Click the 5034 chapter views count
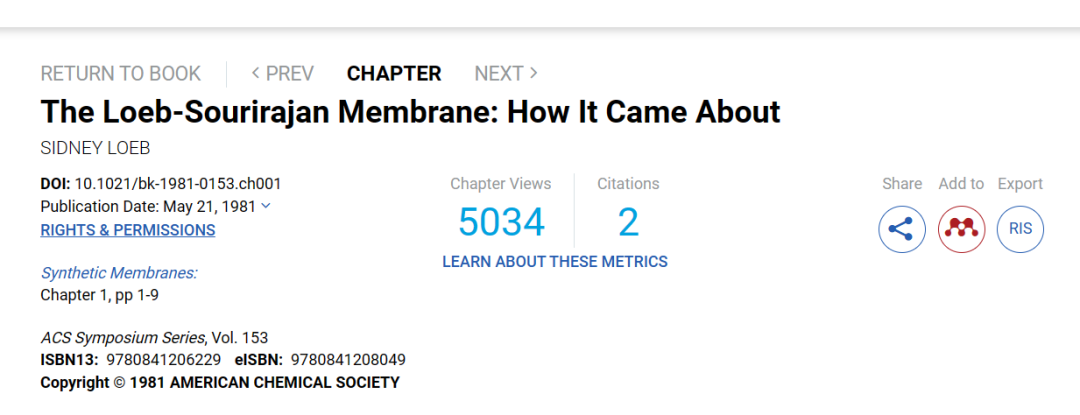Screen dimensions: 1080x415 tap(501, 222)
